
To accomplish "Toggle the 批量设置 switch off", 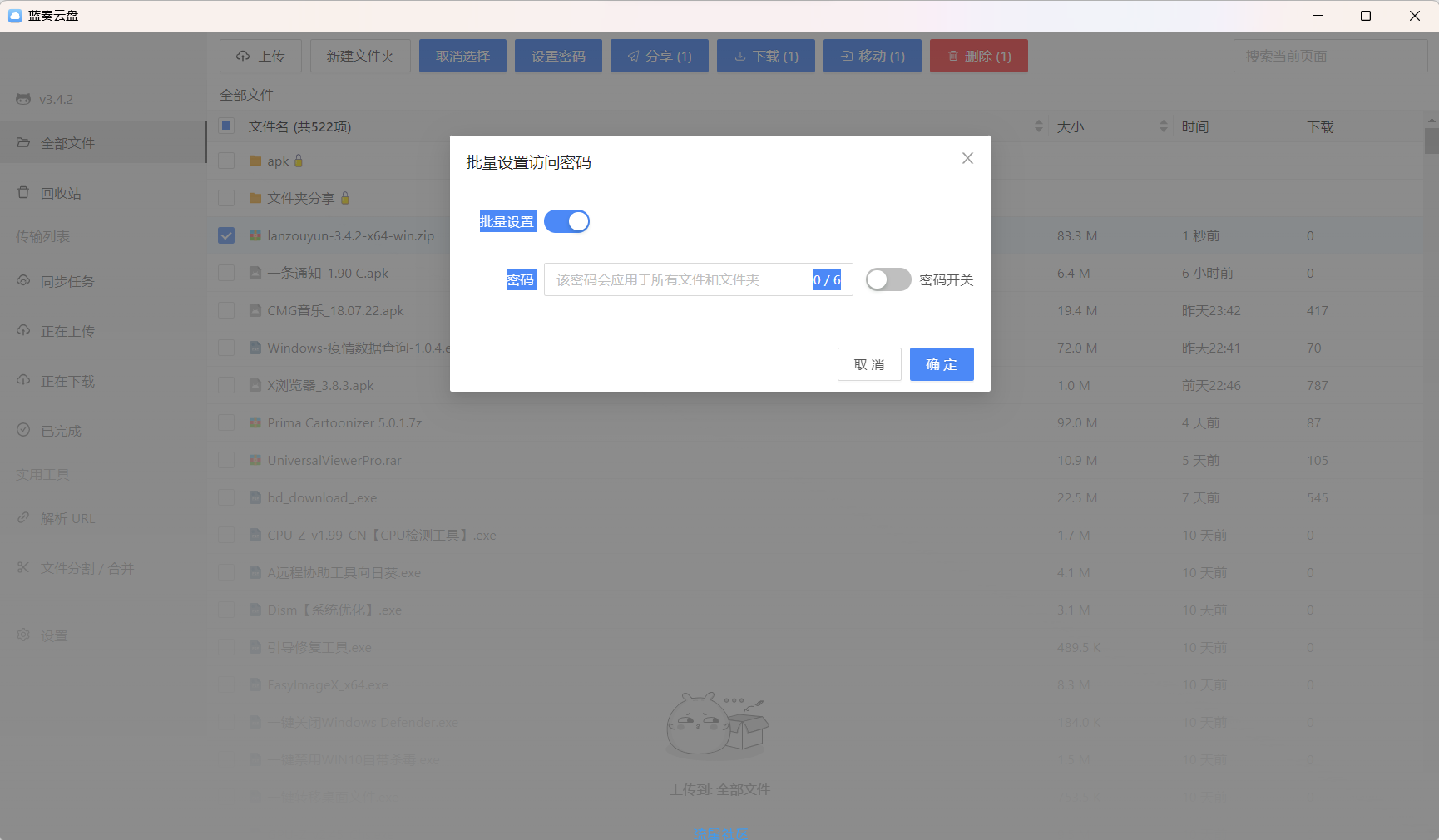I will (566, 221).
